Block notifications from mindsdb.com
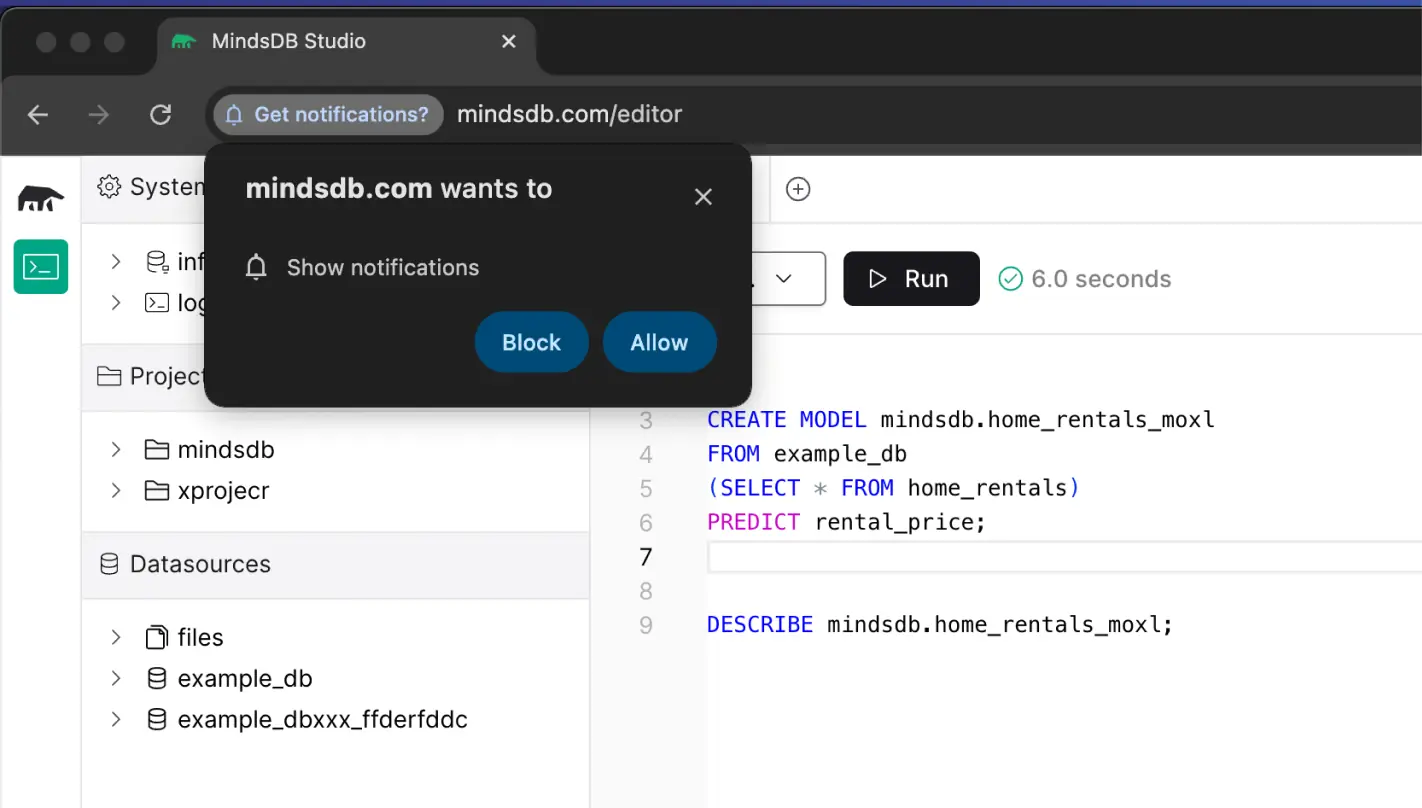Viewport: 1422px width, 808px height. [x=531, y=342]
